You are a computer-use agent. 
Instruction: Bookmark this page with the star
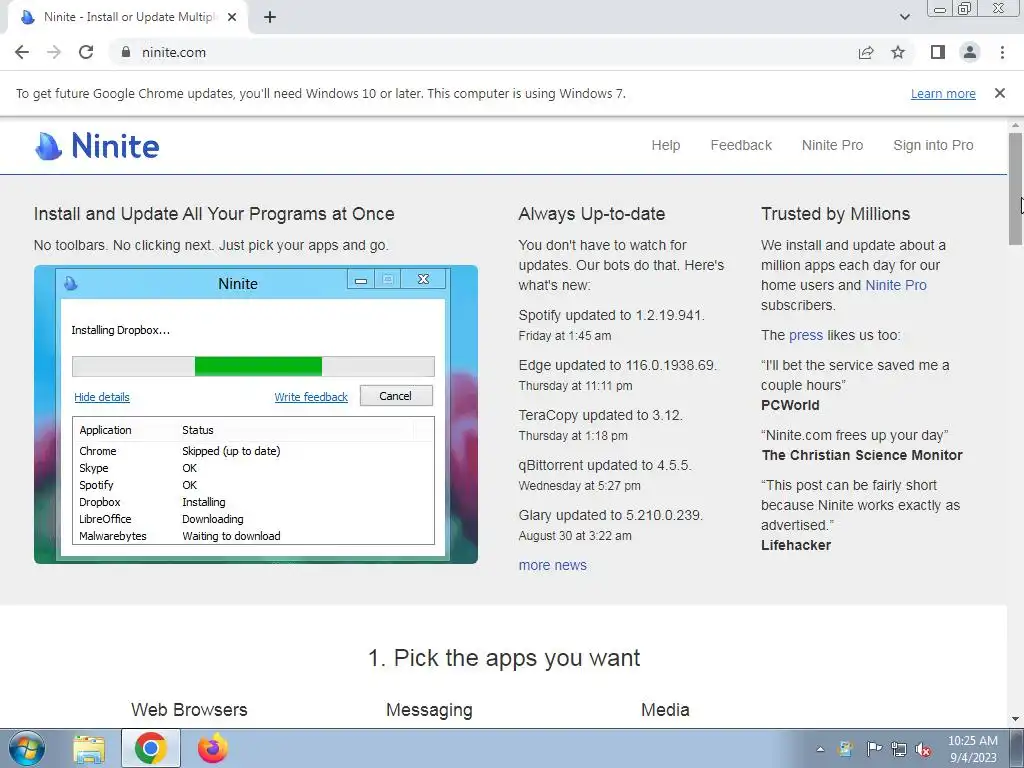(898, 52)
